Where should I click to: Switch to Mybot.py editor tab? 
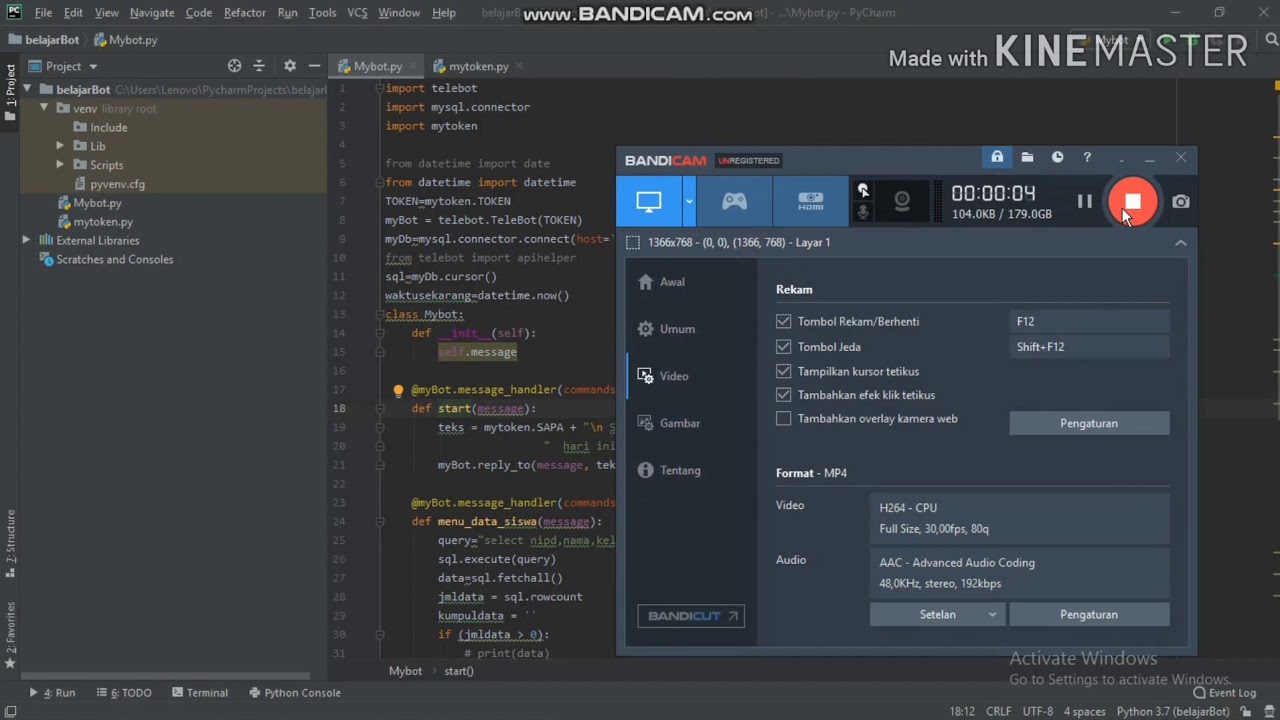[x=377, y=66]
